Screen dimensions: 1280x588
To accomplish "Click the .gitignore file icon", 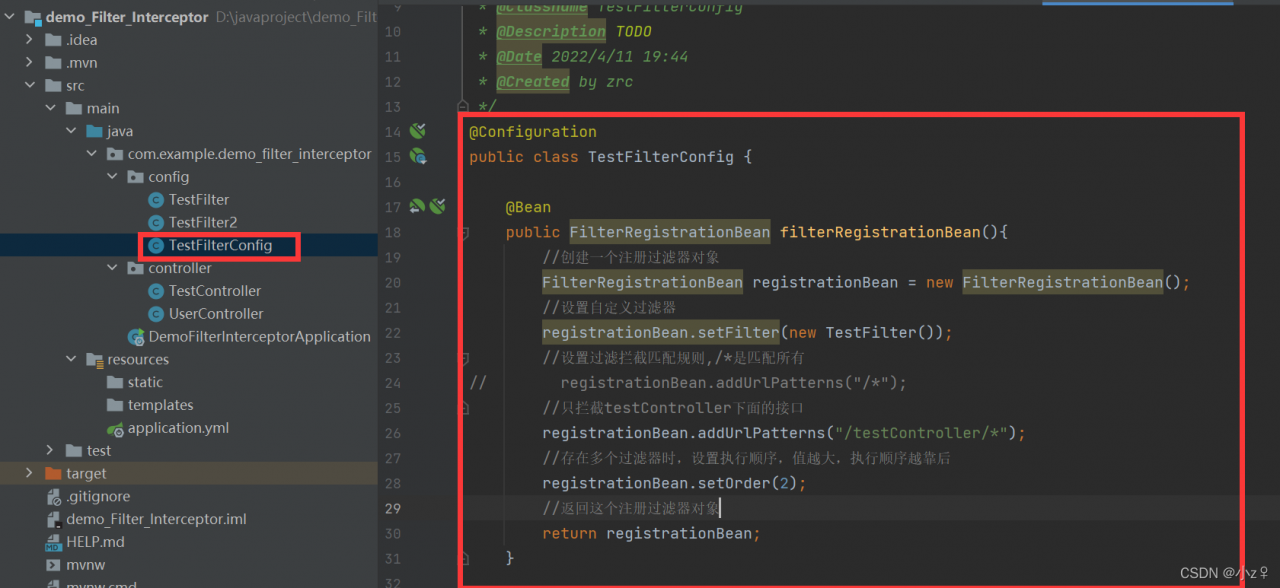I will coord(54,497).
